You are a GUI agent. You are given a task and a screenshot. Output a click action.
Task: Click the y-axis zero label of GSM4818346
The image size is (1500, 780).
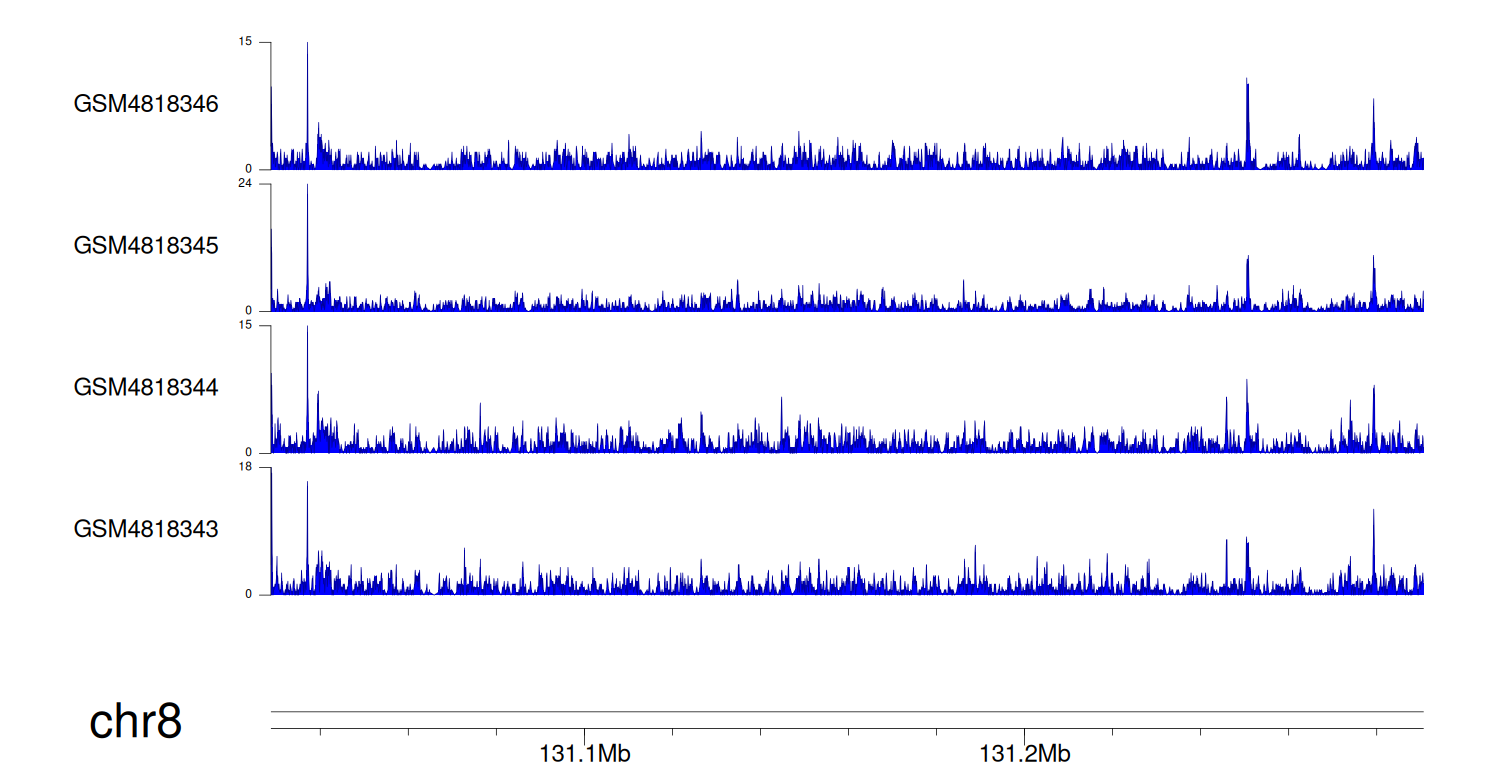[x=249, y=169]
